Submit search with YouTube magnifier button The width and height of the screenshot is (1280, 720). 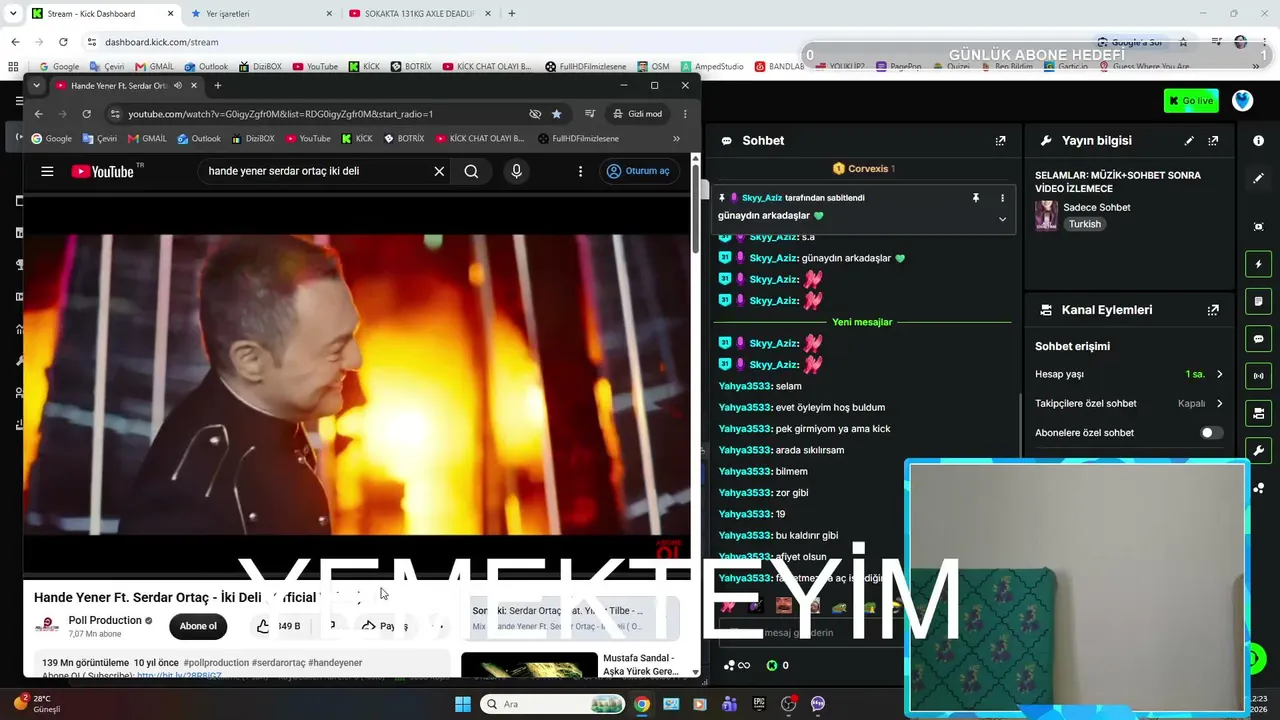point(471,171)
